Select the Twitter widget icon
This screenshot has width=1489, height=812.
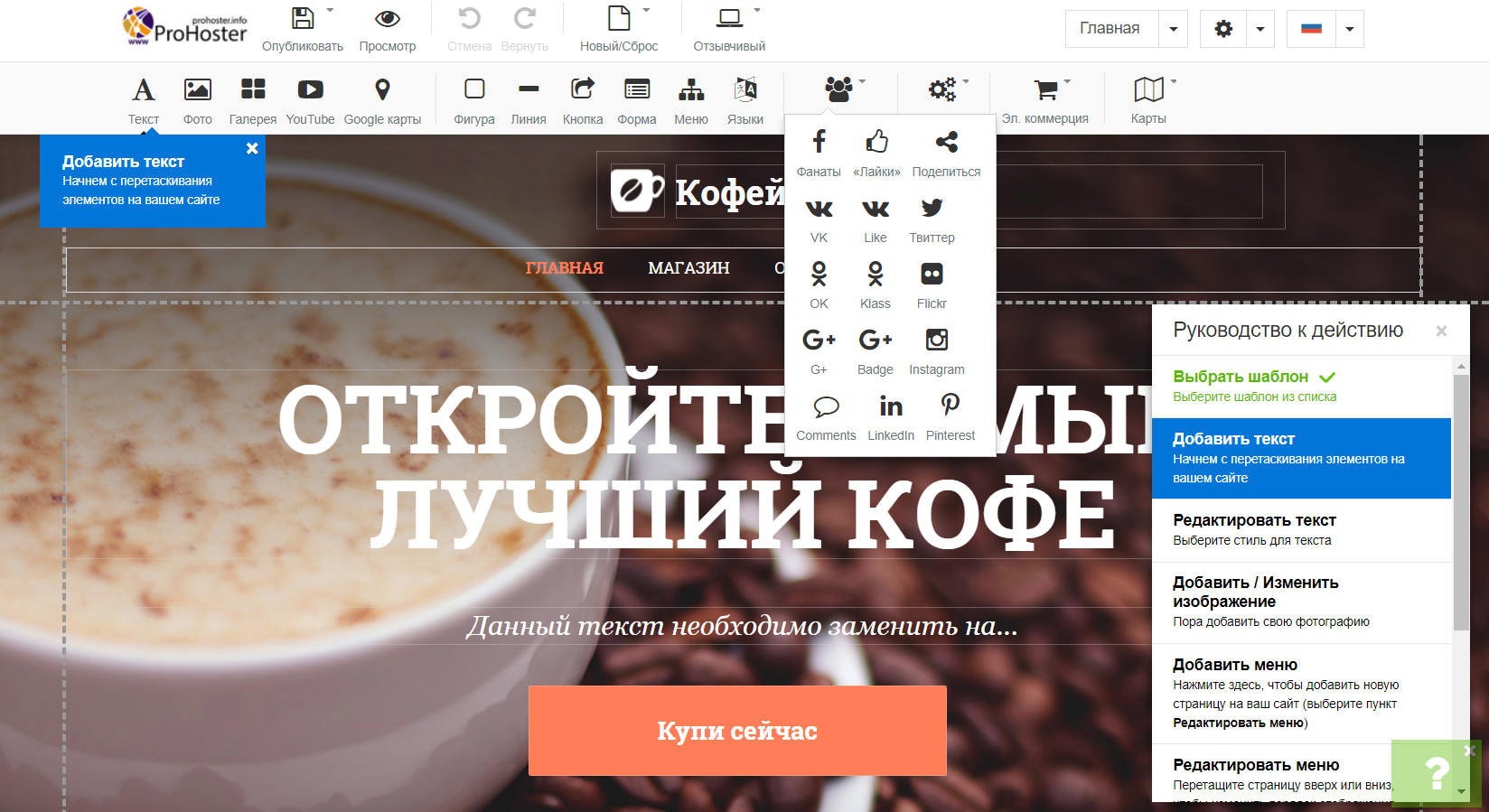pyautogui.click(x=932, y=218)
